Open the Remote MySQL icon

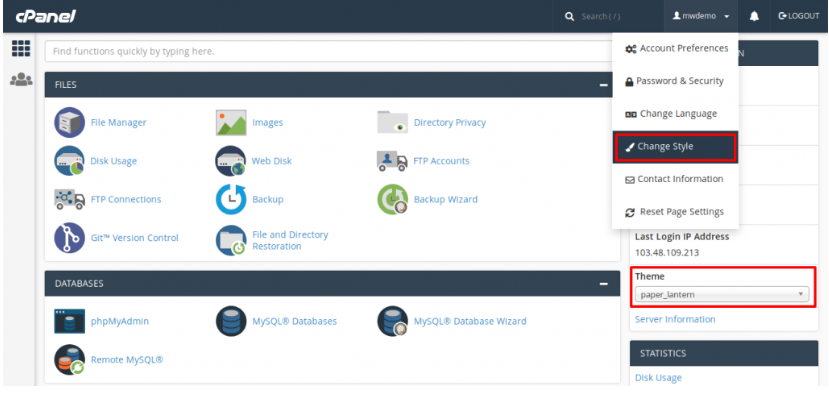69,360
